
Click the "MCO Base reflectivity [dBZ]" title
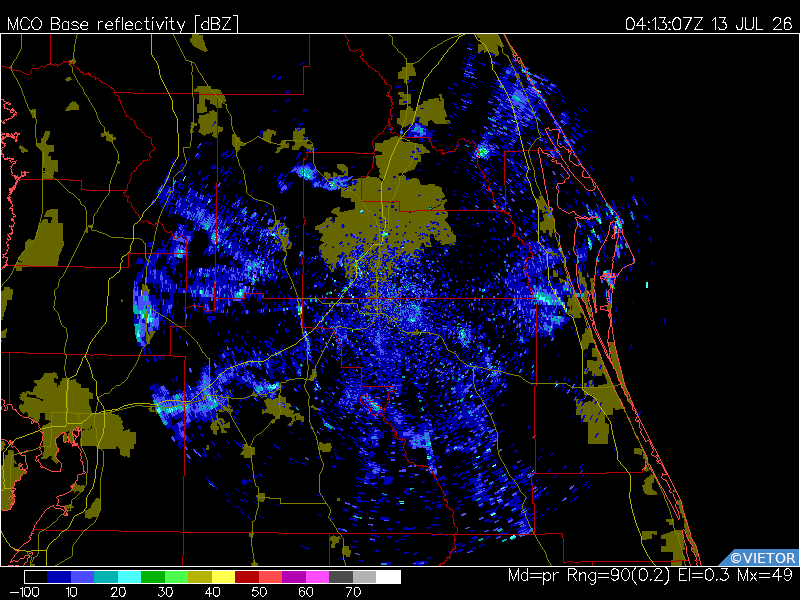click(122, 24)
